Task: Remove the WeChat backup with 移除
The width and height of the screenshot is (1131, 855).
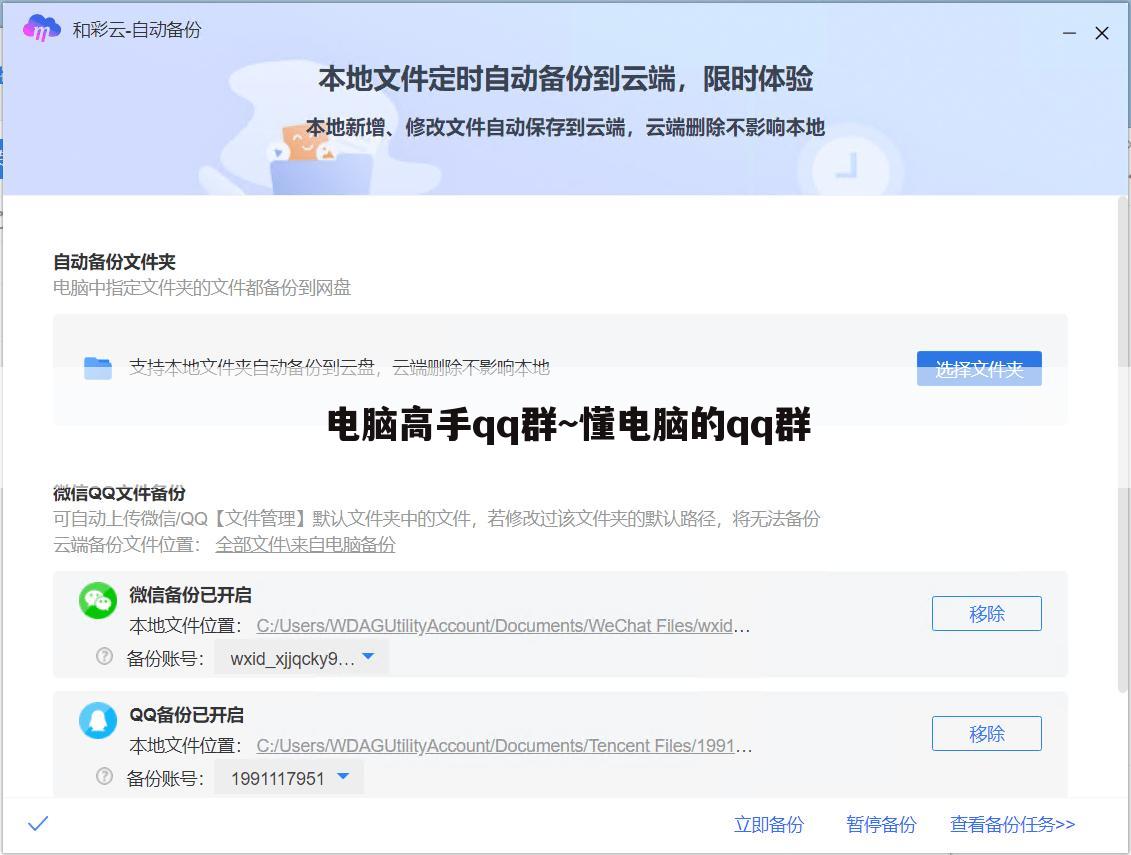Action: 986,613
